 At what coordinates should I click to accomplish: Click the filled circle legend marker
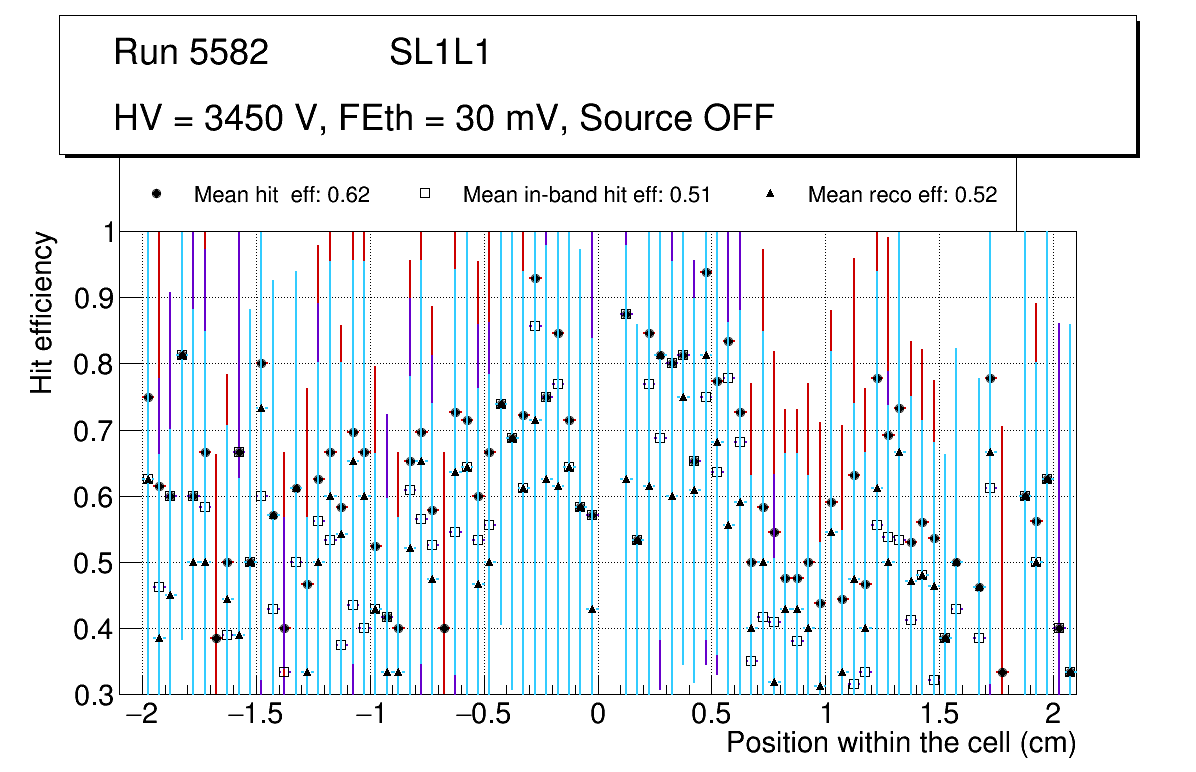(156, 194)
